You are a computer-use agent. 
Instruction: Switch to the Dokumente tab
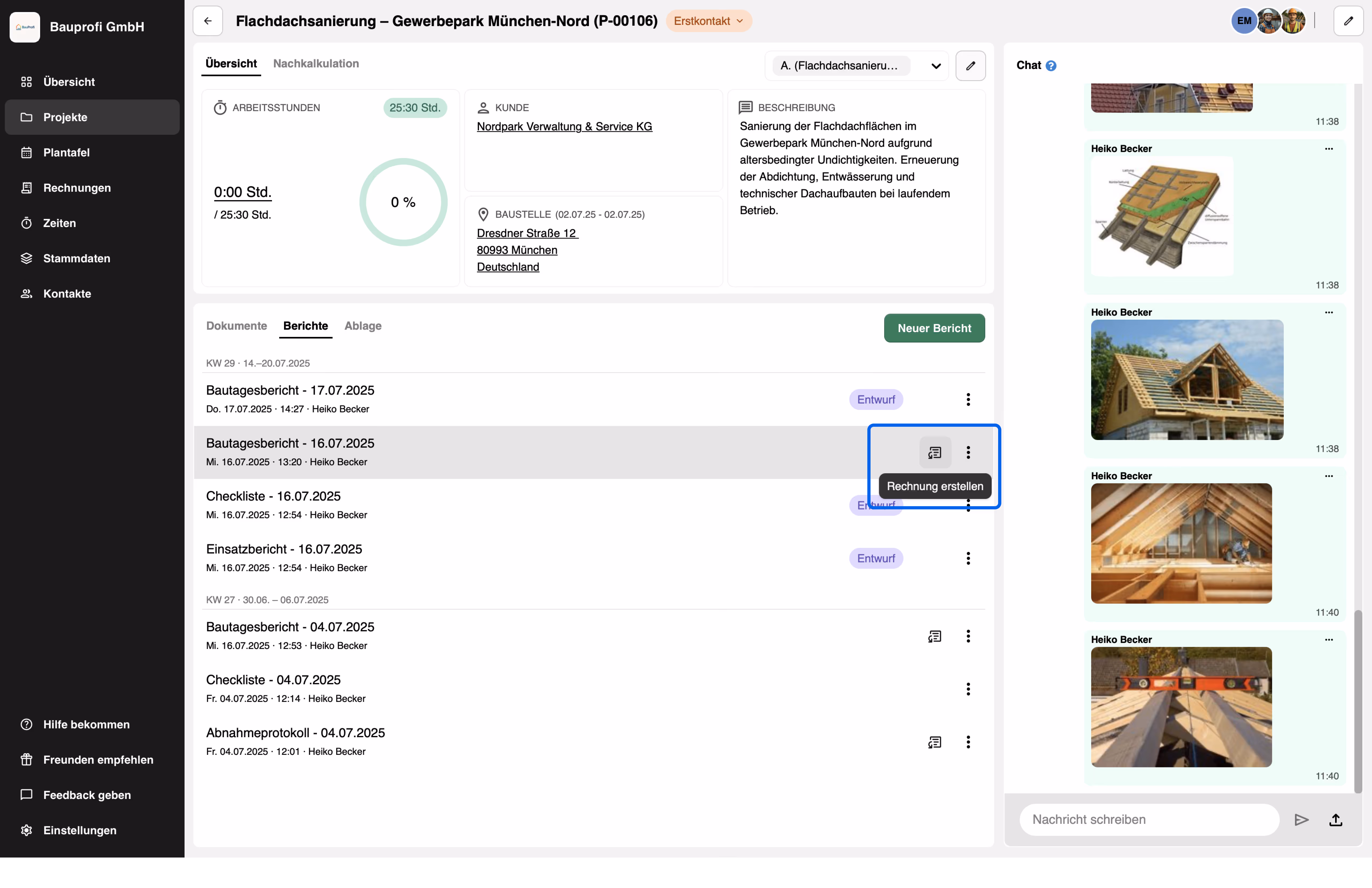(x=236, y=326)
